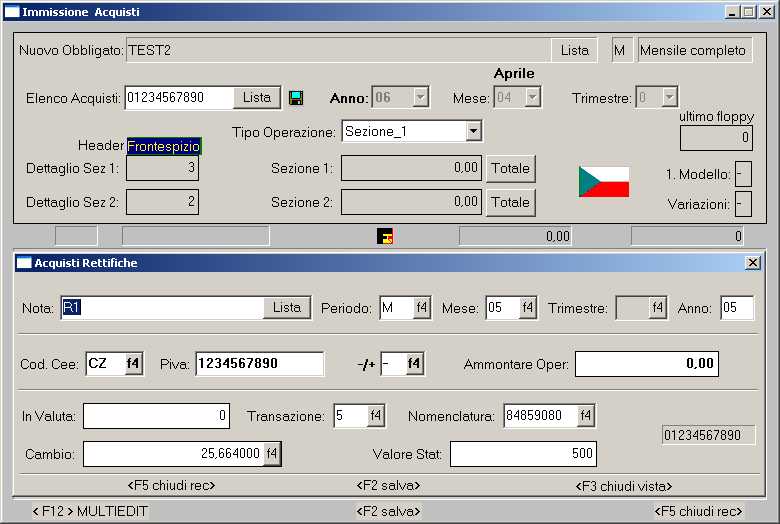
Task: Open the Mese dropdown arrow in top panel
Action: pyautogui.click(x=533, y=97)
